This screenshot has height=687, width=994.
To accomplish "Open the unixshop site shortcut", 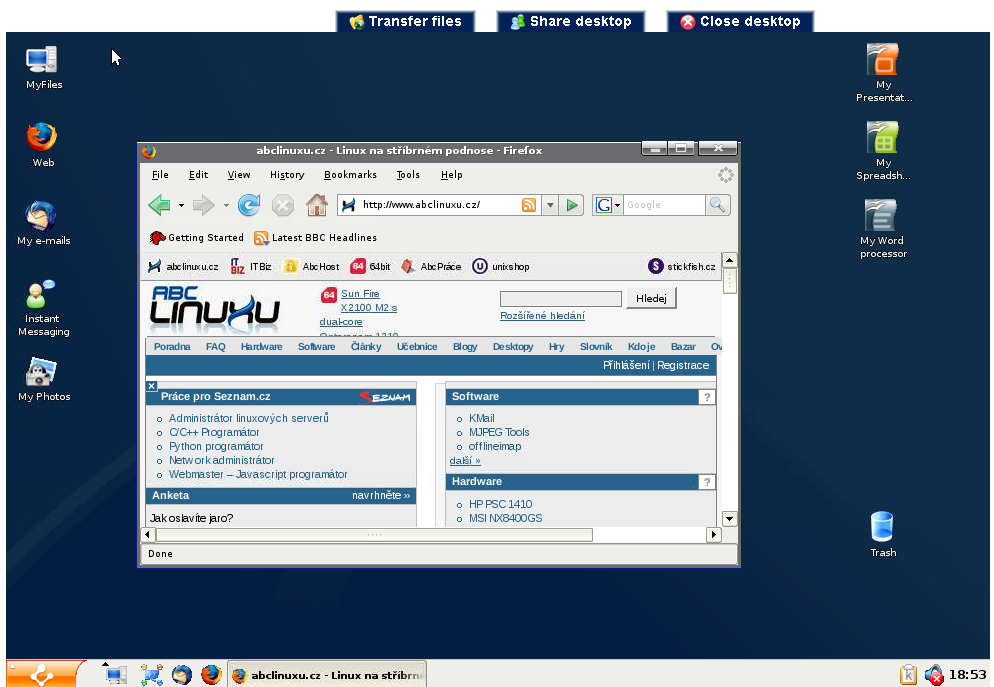I will click(x=501, y=267).
